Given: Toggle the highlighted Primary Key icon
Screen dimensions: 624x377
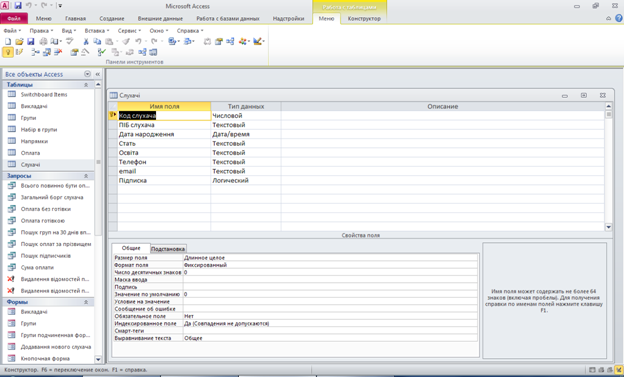Looking at the screenshot, I should [8, 52].
